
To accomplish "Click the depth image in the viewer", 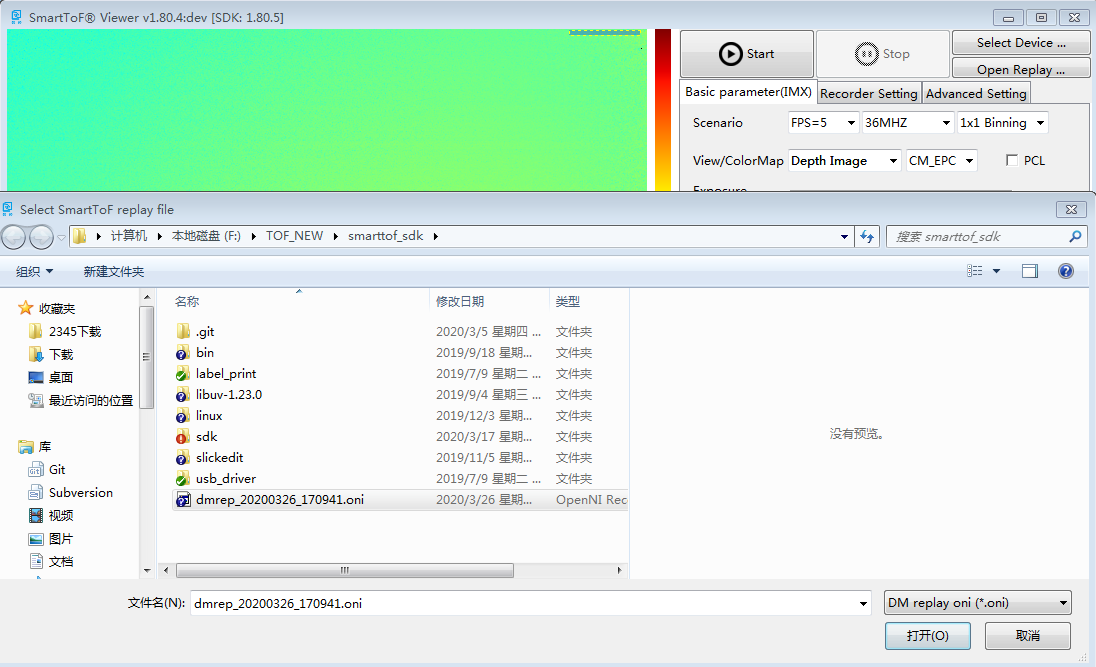I will (326, 110).
